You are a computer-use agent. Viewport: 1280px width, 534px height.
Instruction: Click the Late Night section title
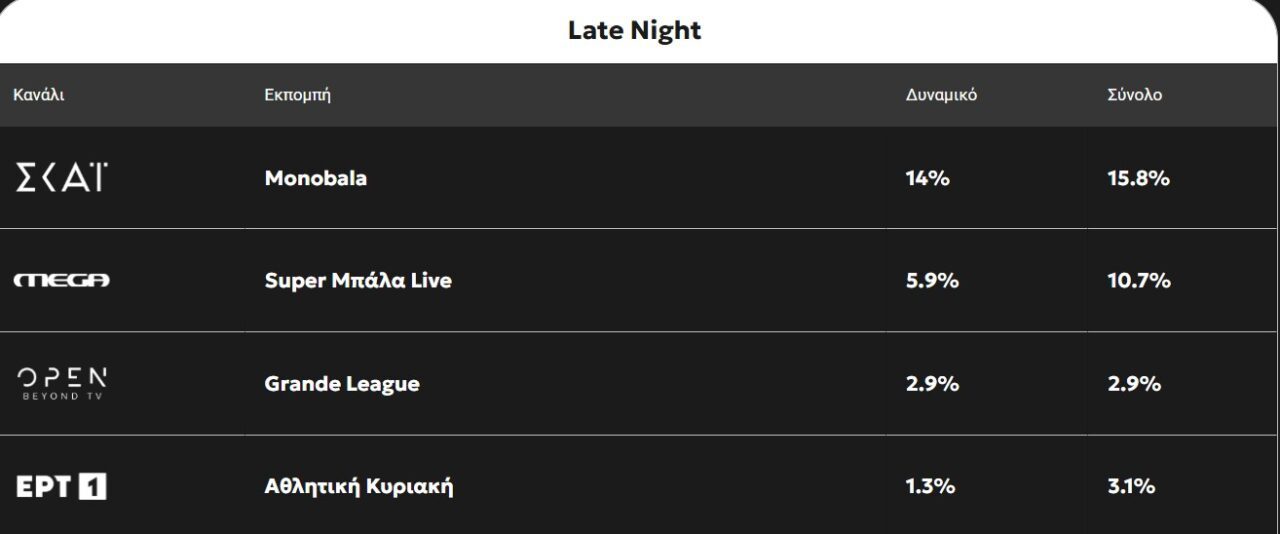634,31
